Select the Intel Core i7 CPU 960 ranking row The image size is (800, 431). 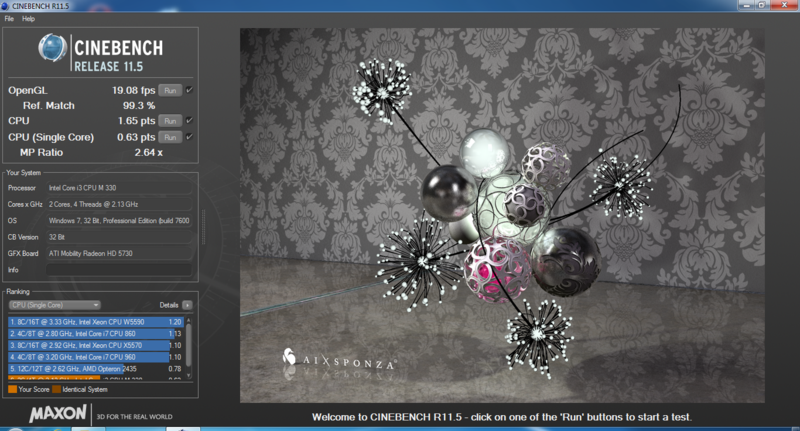point(95,357)
